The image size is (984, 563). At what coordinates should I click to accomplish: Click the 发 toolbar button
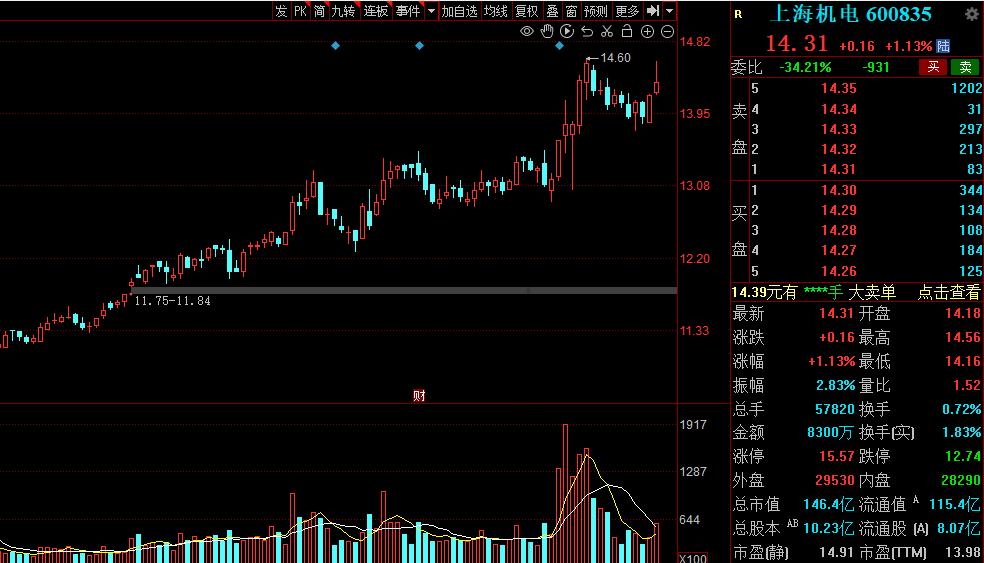tap(281, 11)
